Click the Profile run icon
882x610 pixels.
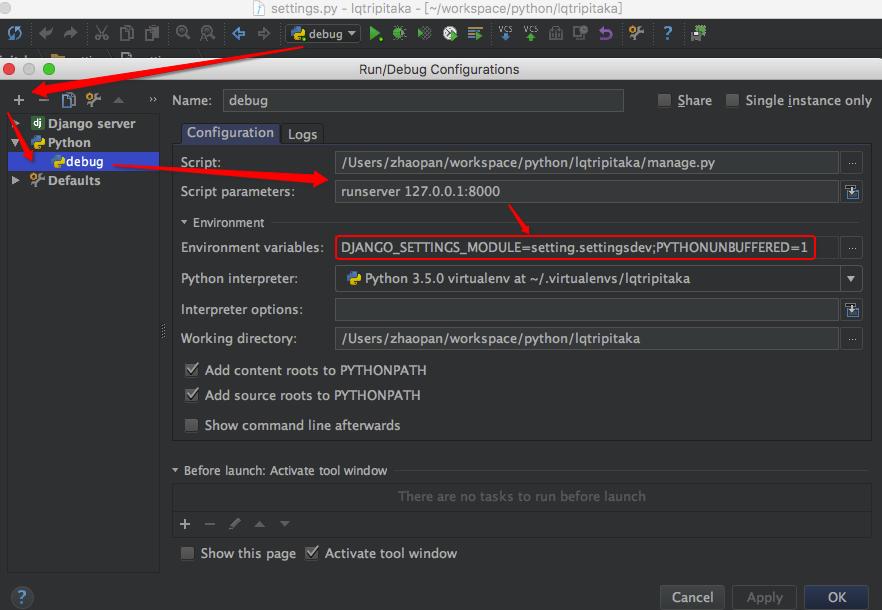pos(450,34)
